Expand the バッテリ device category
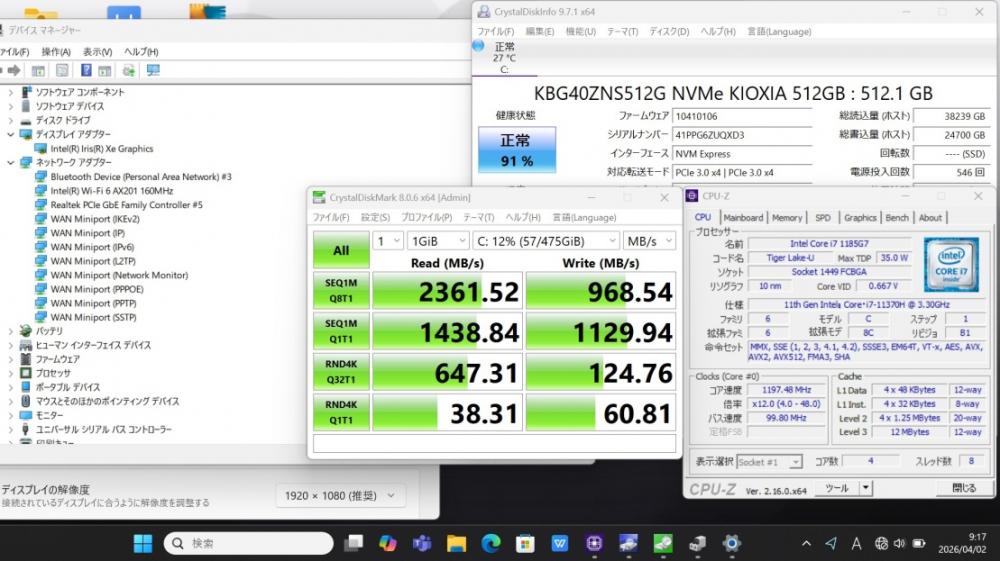Viewport: 1000px width, 561px height. [x=12, y=331]
